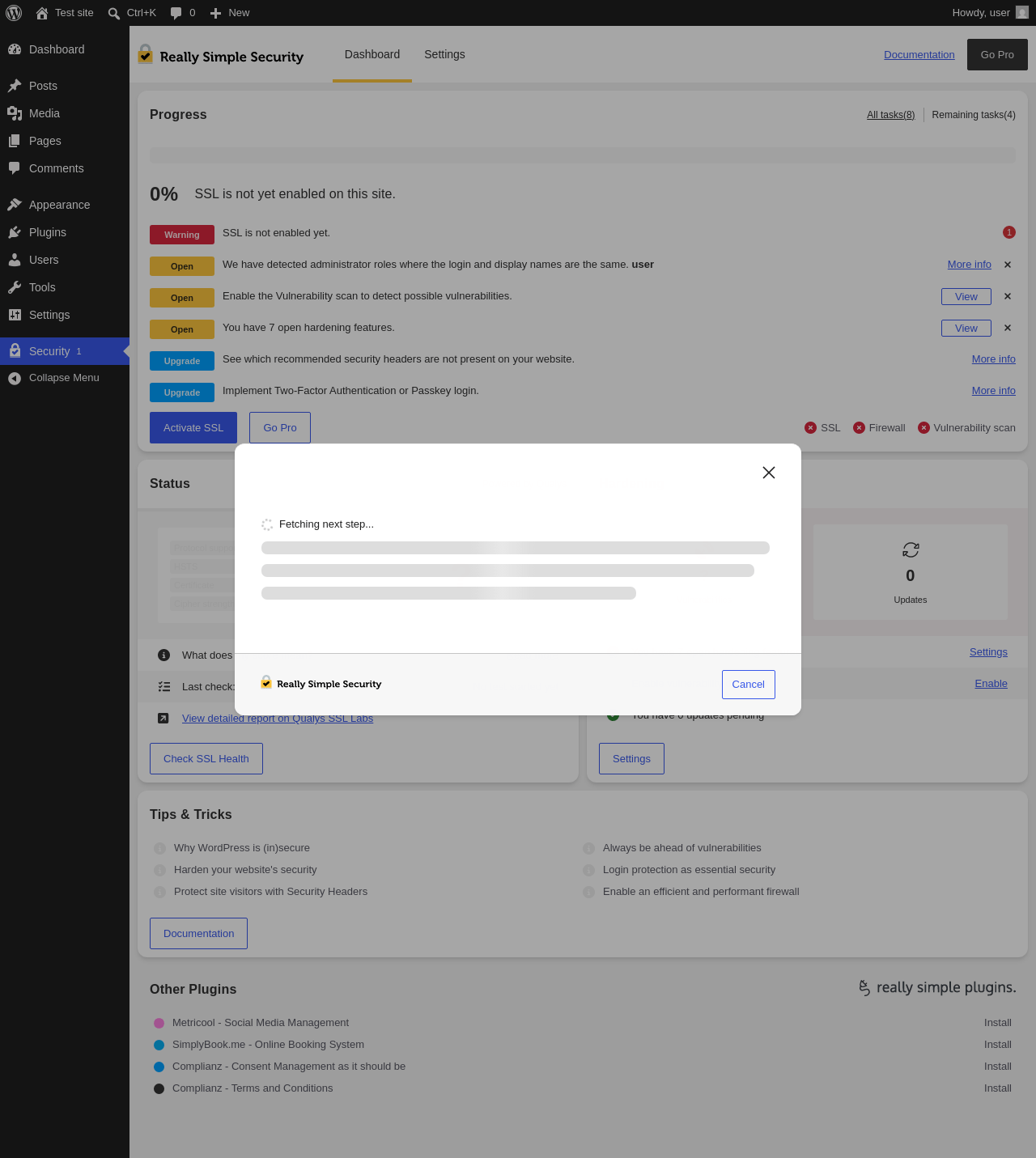Cancel the onboarding modal
The width and height of the screenshot is (1036, 1158).
[x=749, y=685]
